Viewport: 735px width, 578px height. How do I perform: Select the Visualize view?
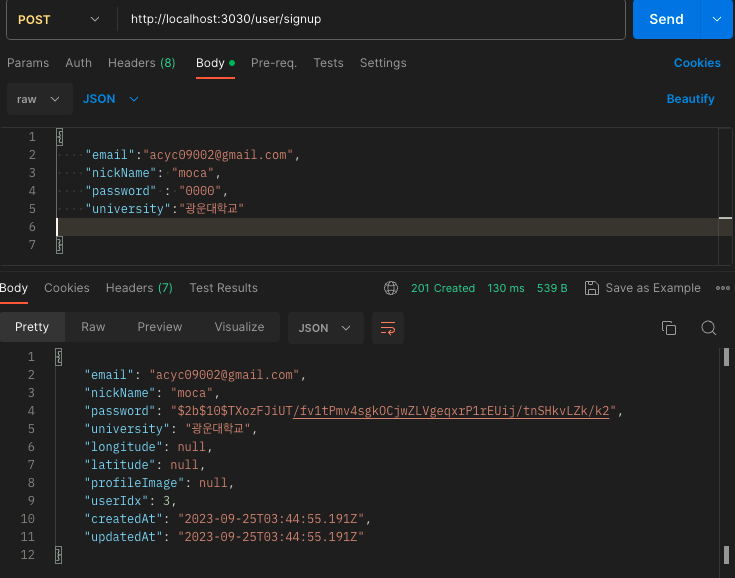pyautogui.click(x=239, y=327)
